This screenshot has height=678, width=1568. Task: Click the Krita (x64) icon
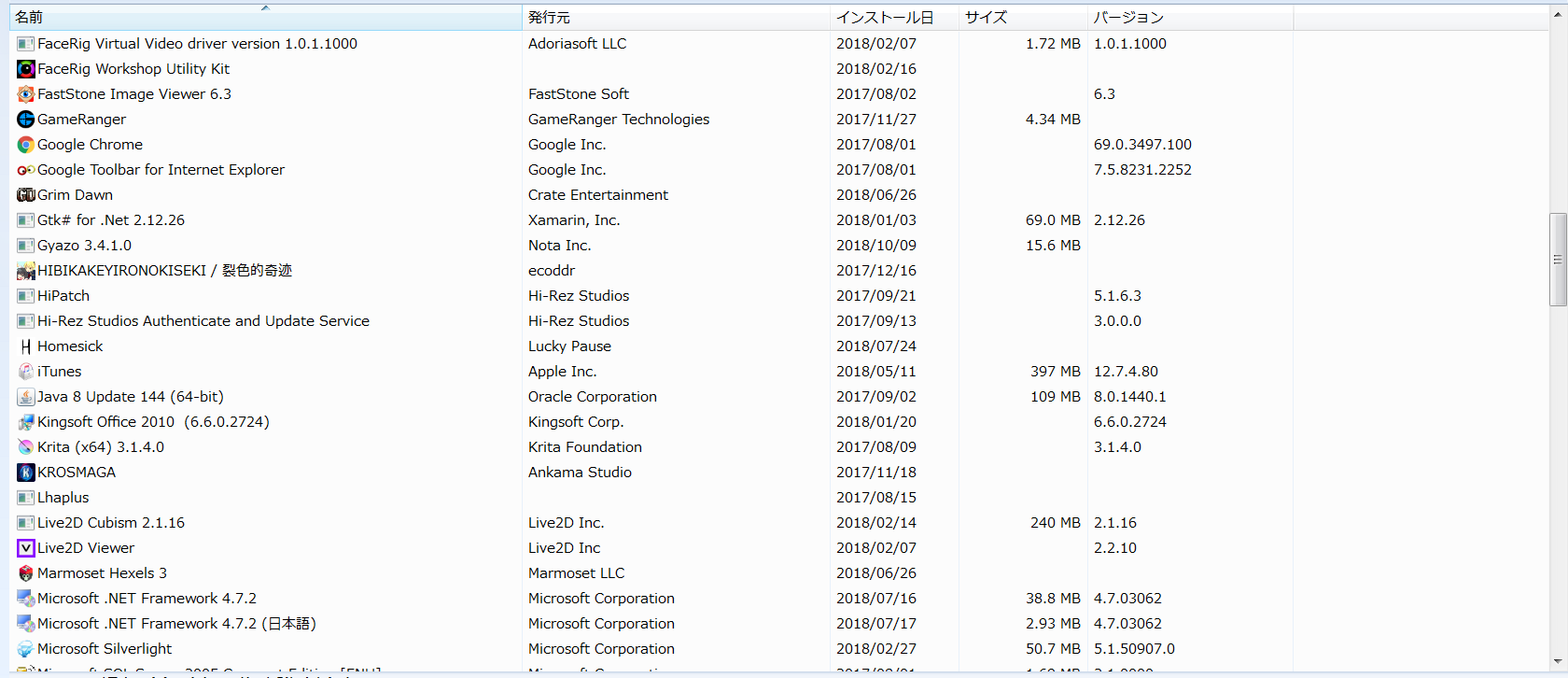[26, 447]
